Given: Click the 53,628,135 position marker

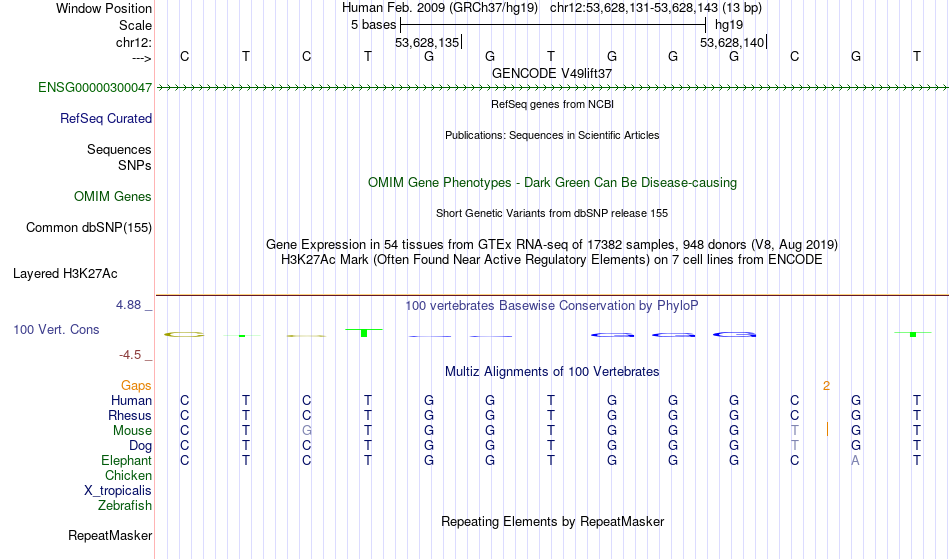Looking at the screenshot, I should coord(427,42).
